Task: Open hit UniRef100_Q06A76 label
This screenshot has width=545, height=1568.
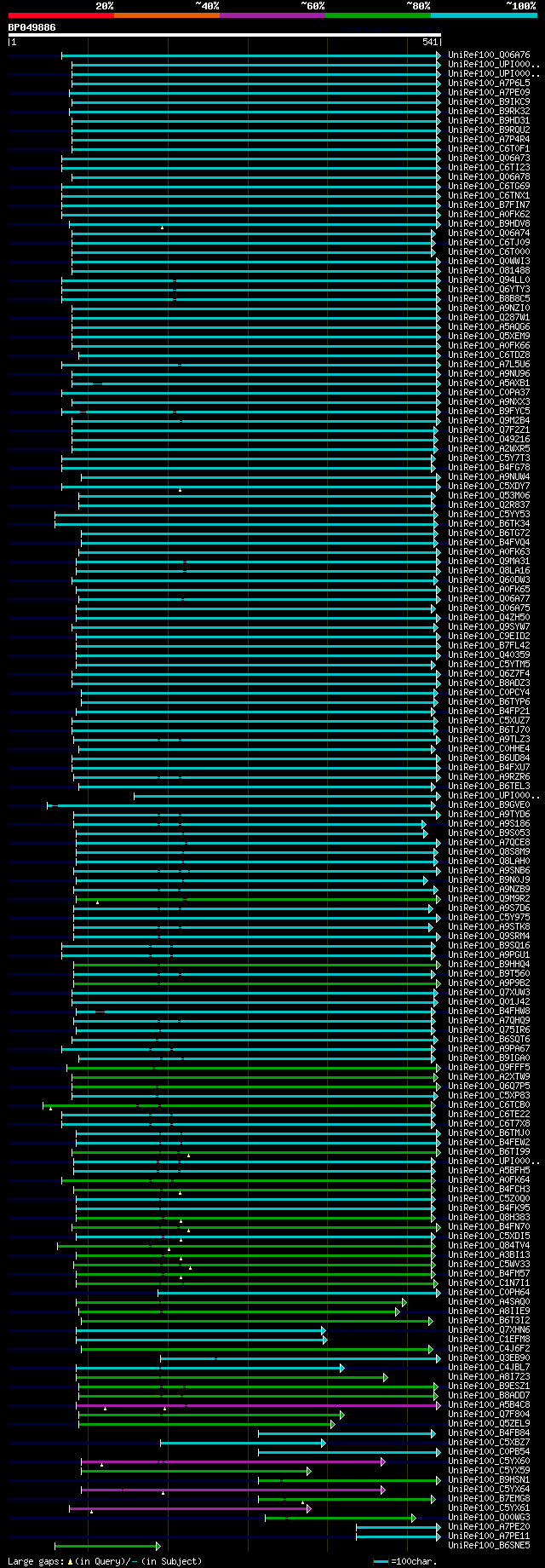Action: [489, 55]
